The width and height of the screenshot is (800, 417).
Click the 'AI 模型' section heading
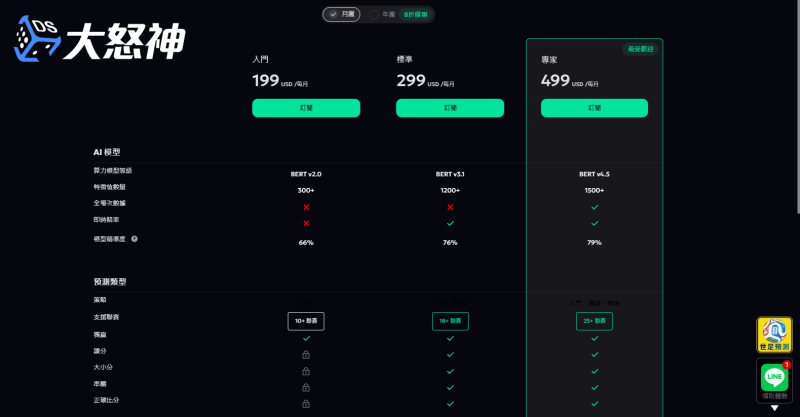pos(107,152)
